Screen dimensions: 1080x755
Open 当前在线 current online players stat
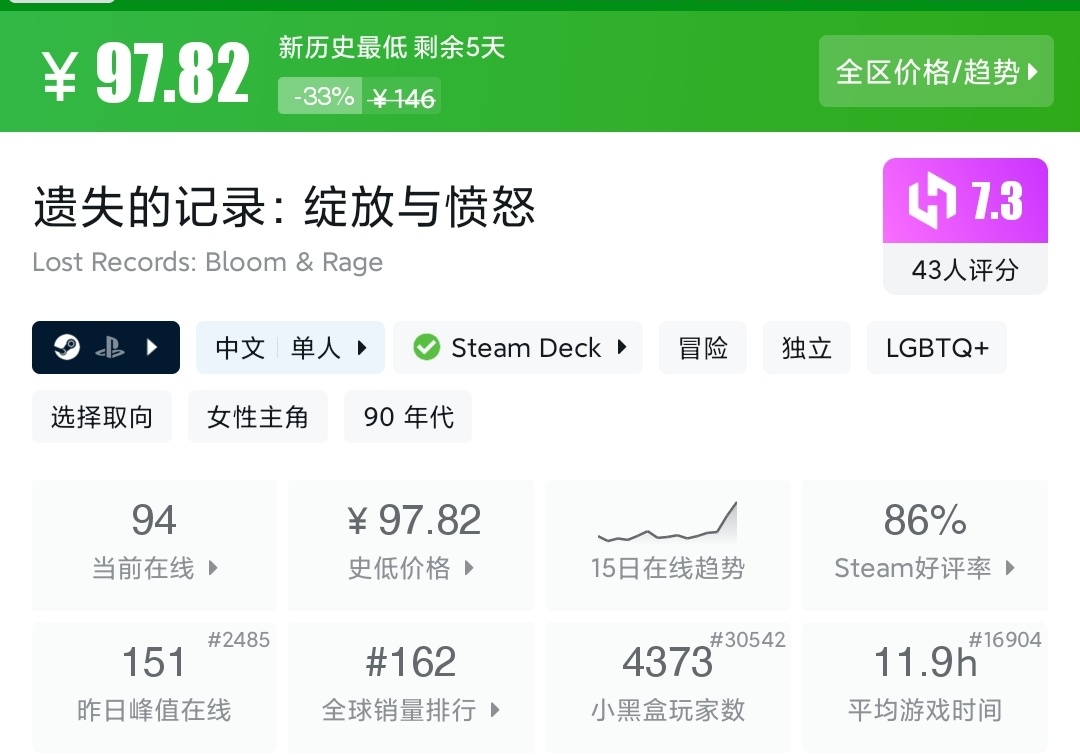(x=154, y=545)
